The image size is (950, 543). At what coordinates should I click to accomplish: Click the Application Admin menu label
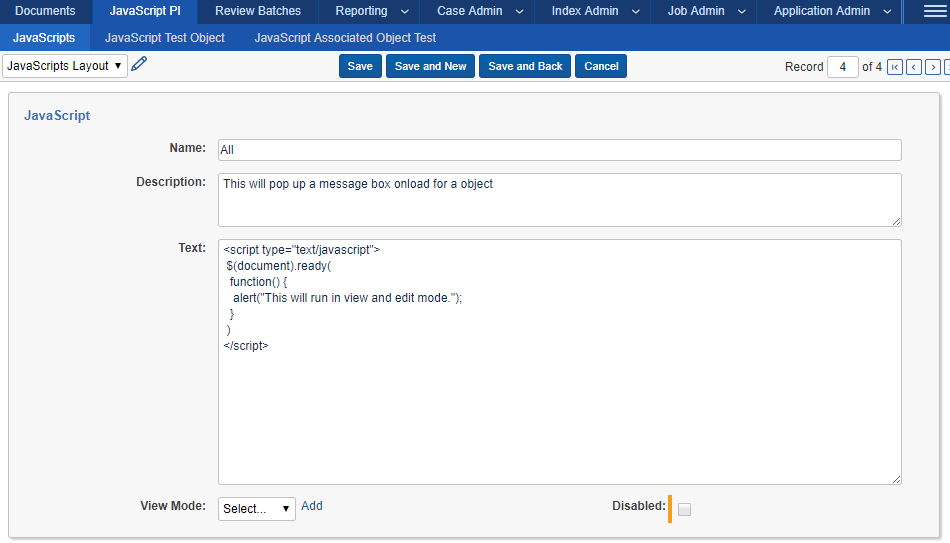822,11
